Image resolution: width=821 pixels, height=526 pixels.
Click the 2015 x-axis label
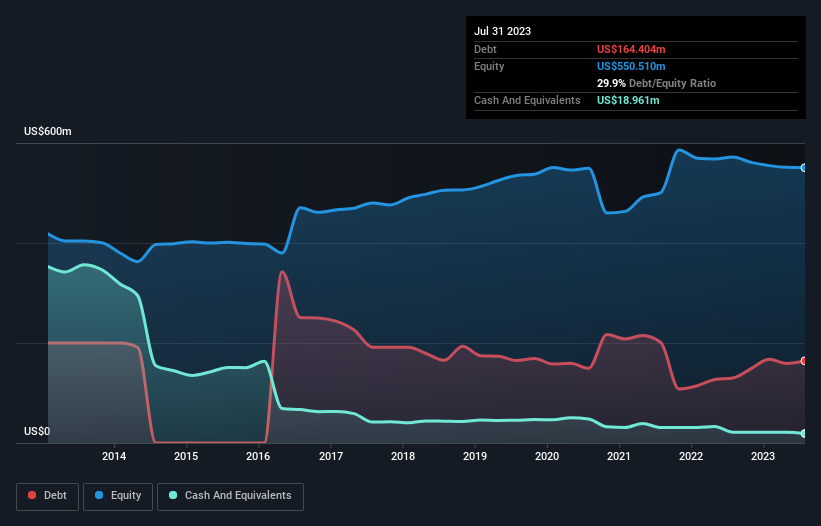point(186,456)
